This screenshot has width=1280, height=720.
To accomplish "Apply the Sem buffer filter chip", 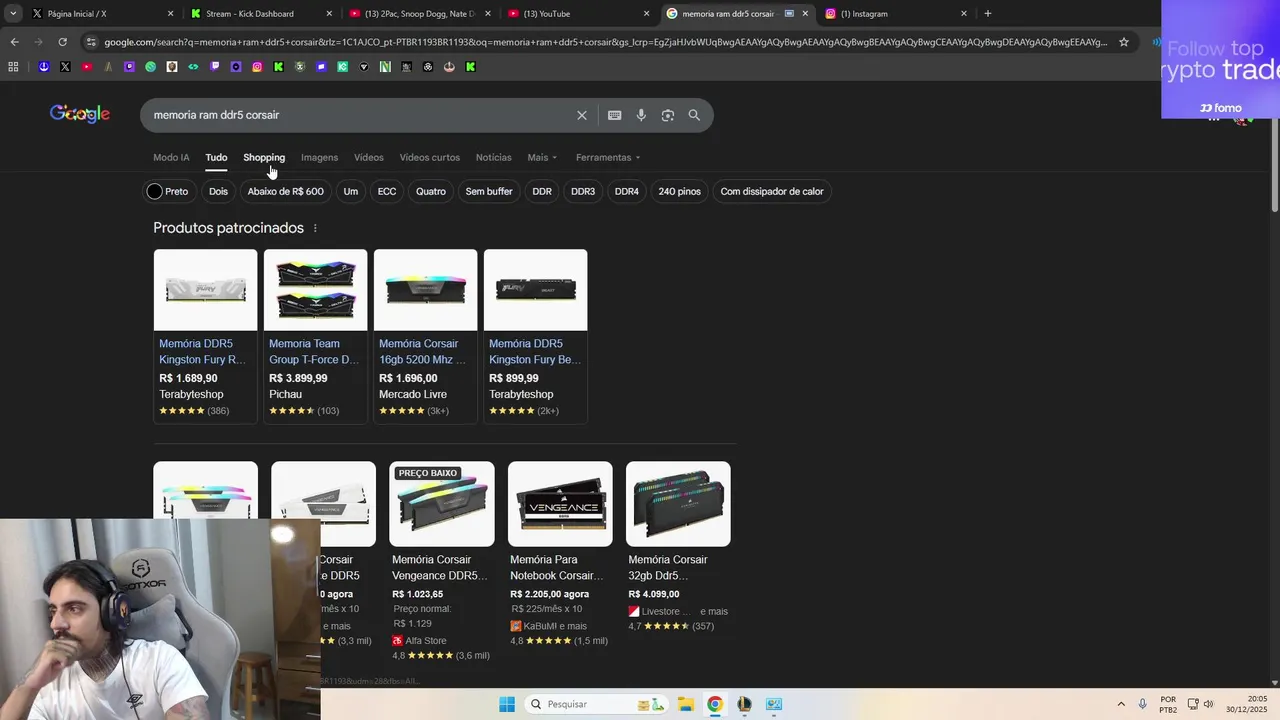I will 489,191.
